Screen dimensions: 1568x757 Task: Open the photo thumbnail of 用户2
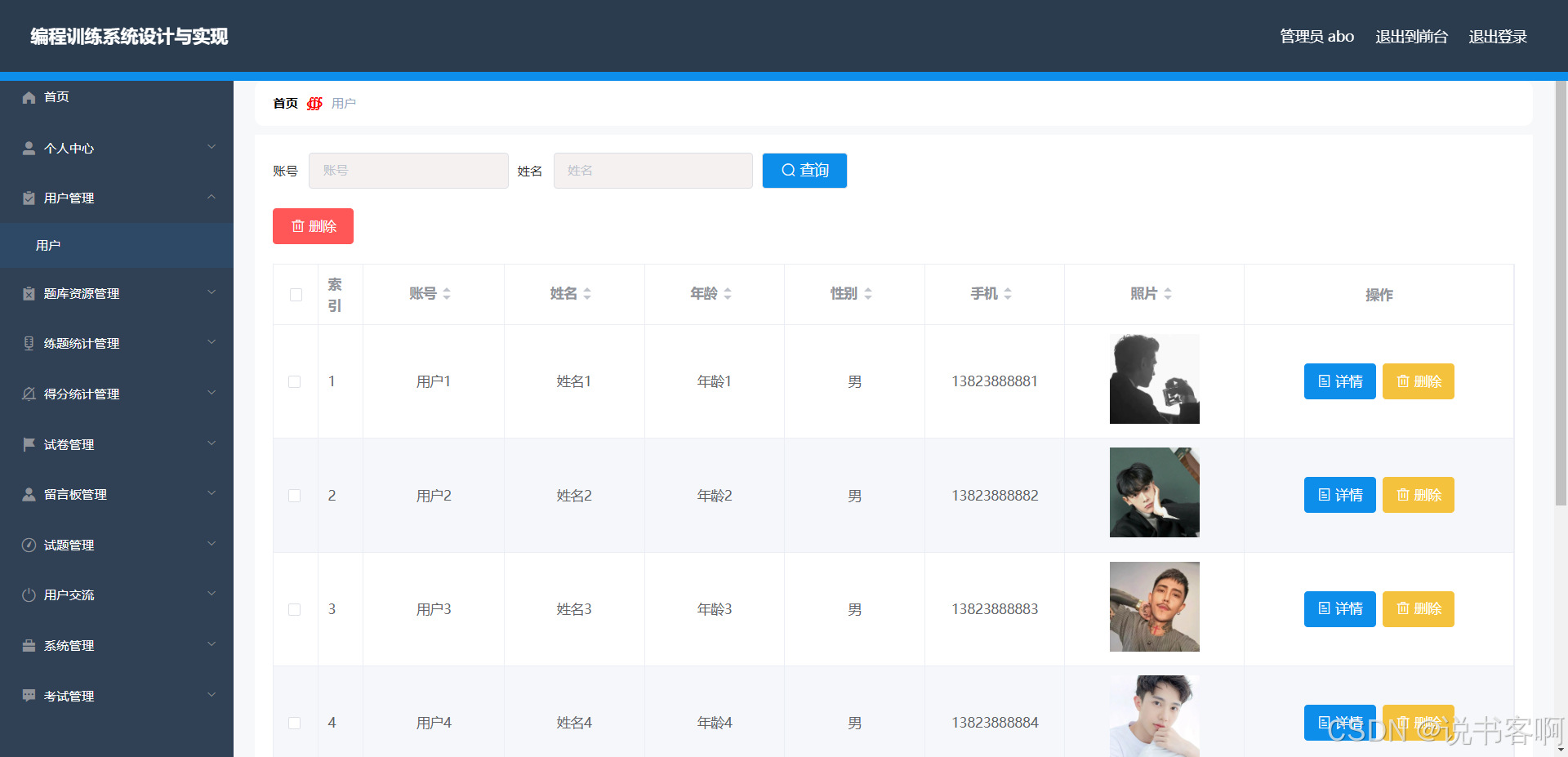pyautogui.click(x=1155, y=492)
